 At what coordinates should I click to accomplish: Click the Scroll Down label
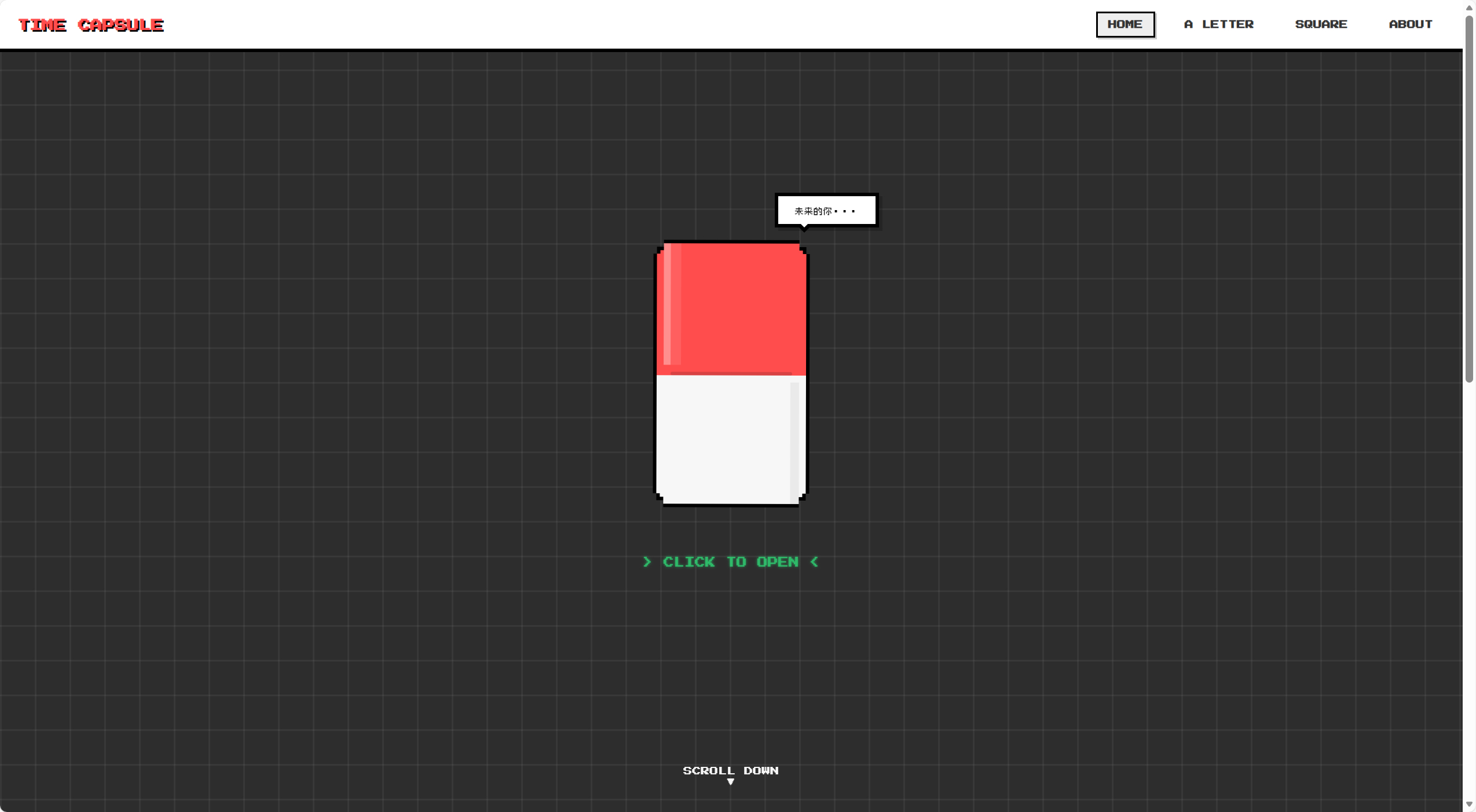point(730,770)
